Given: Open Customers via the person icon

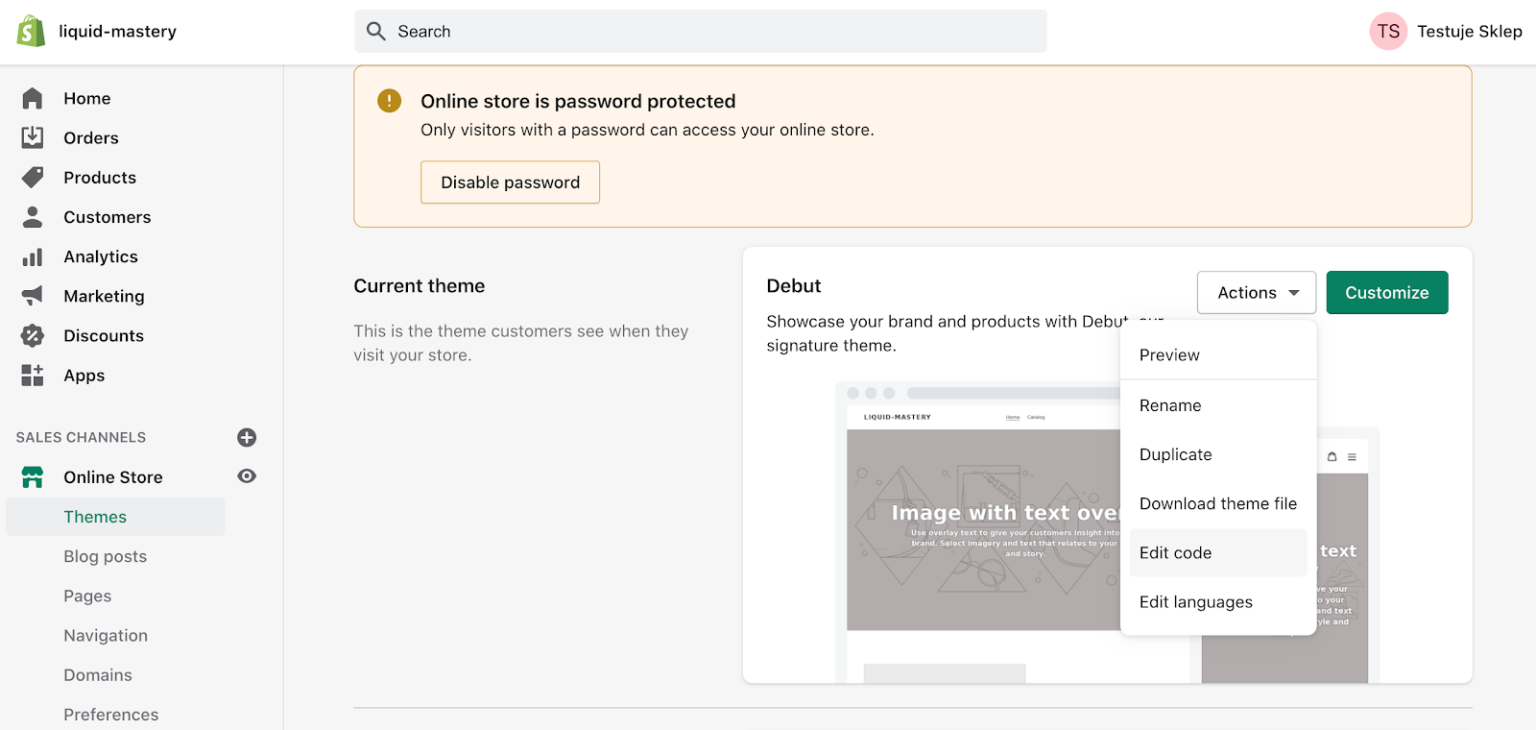Looking at the screenshot, I should click(32, 217).
